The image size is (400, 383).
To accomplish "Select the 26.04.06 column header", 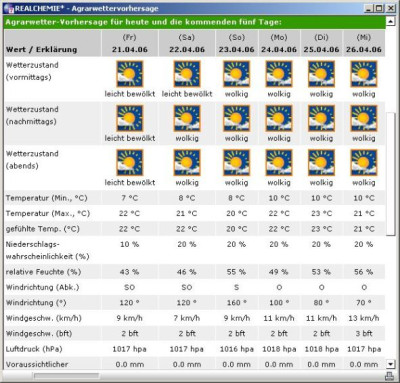I will pos(364,43).
